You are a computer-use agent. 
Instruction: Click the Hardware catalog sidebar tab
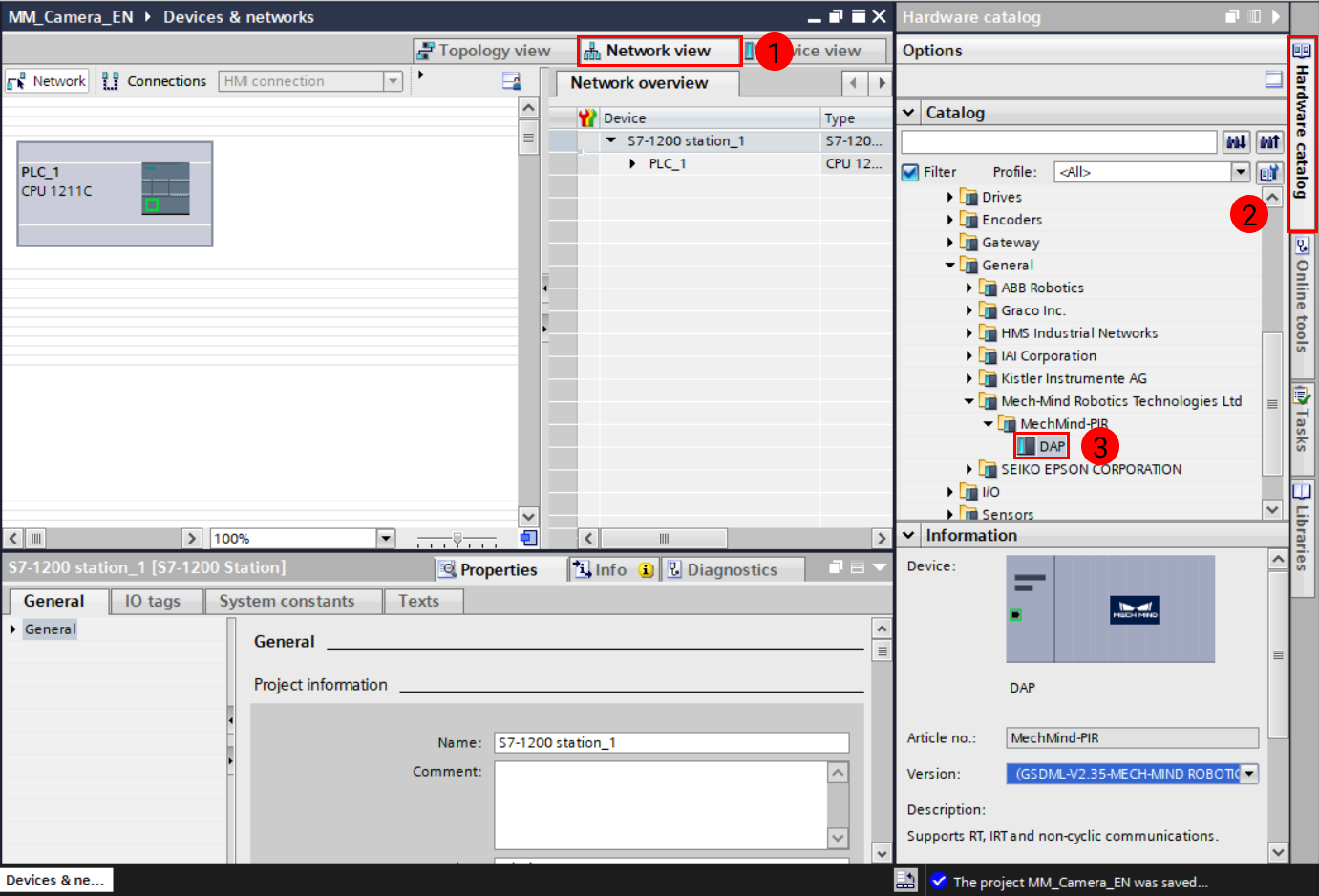click(x=1305, y=134)
